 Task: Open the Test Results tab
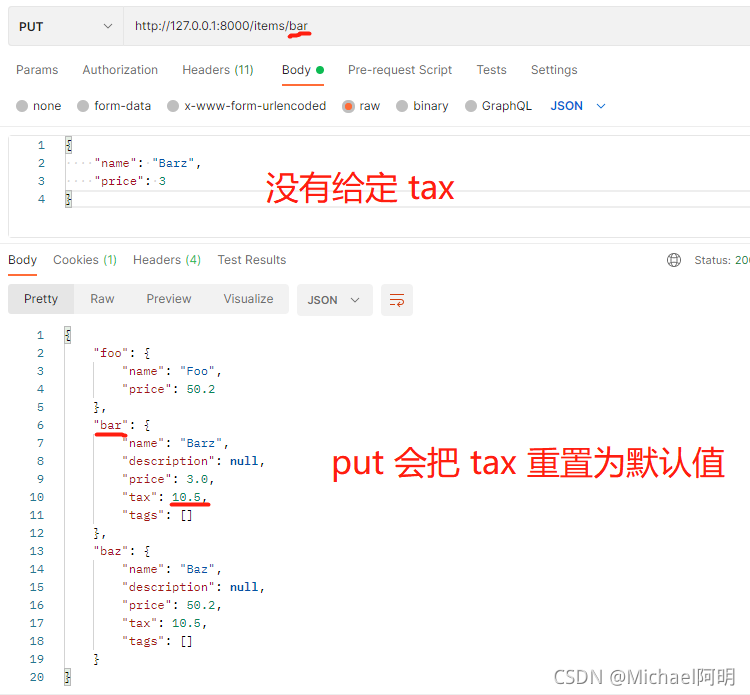(252, 260)
